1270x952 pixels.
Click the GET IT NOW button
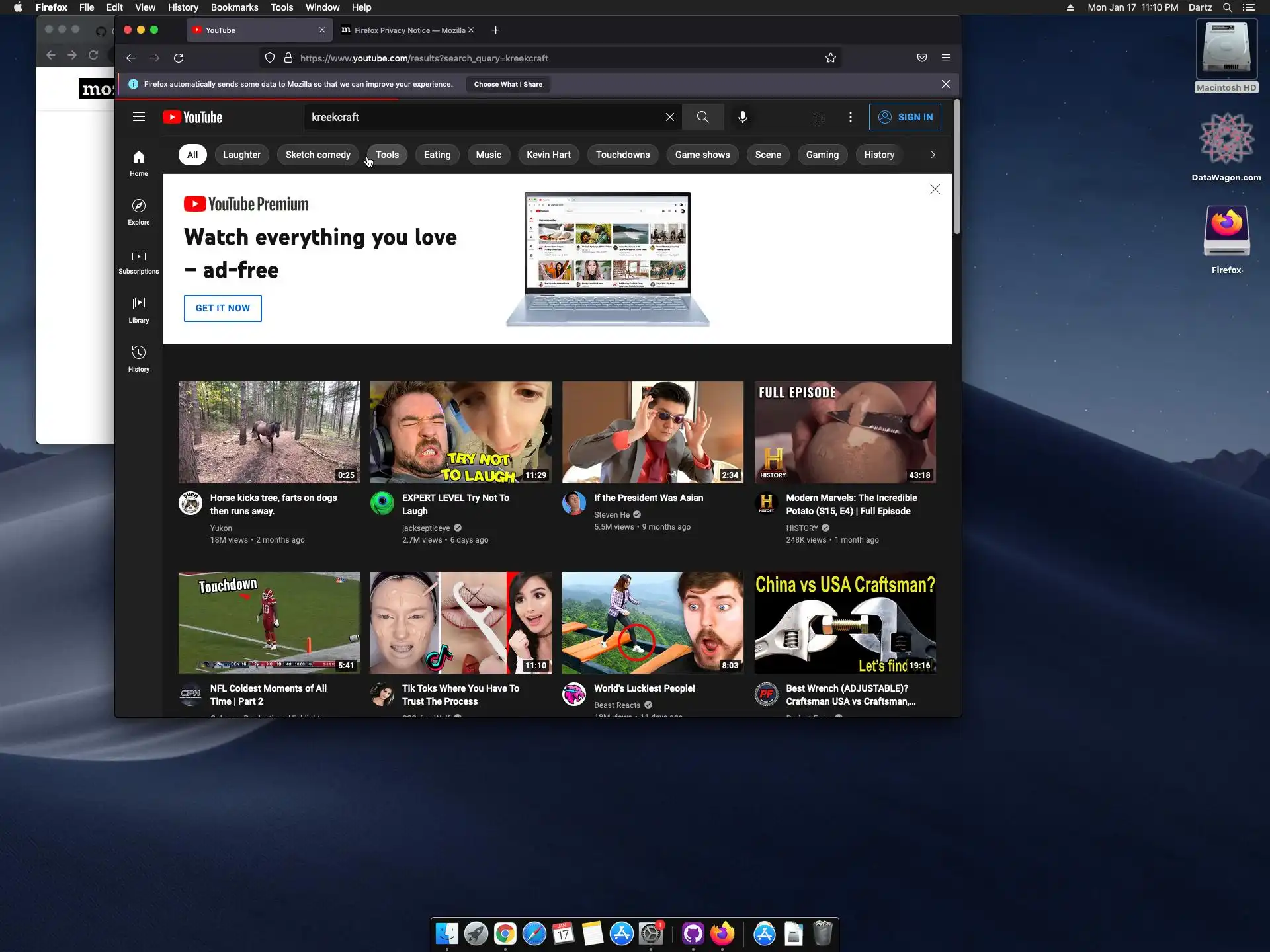pos(222,308)
